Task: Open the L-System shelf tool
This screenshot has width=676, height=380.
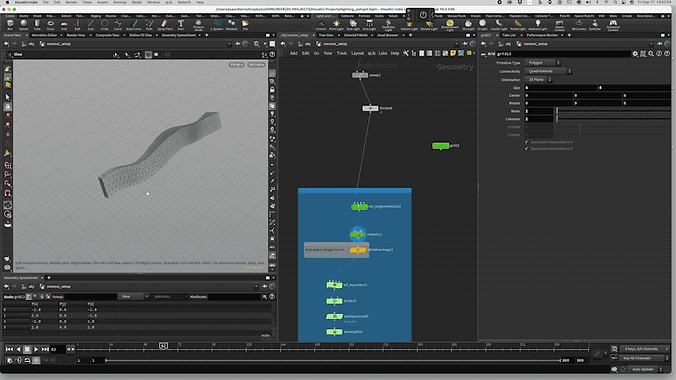Action: (x=217, y=25)
